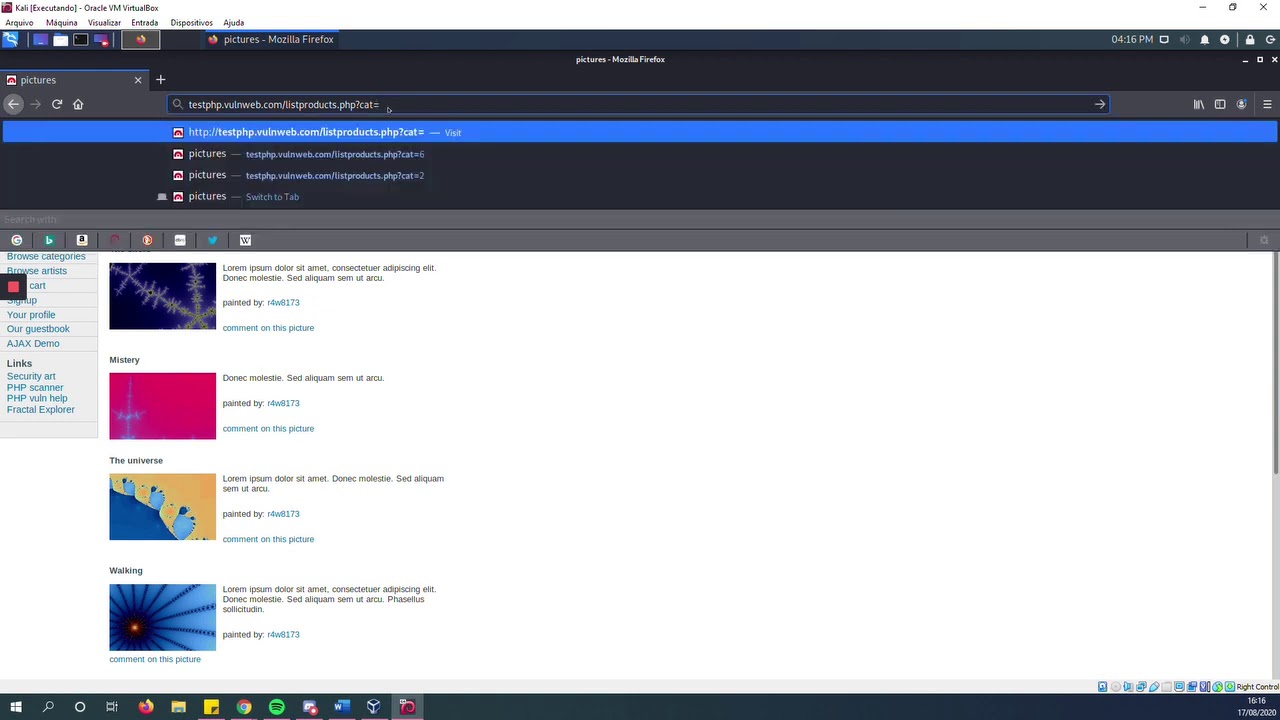Screen dimensions: 1280x720
Task: Visit highlighted listproducts.php?cat= suggestion
Action: pyautogui.click(x=640, y=132)
